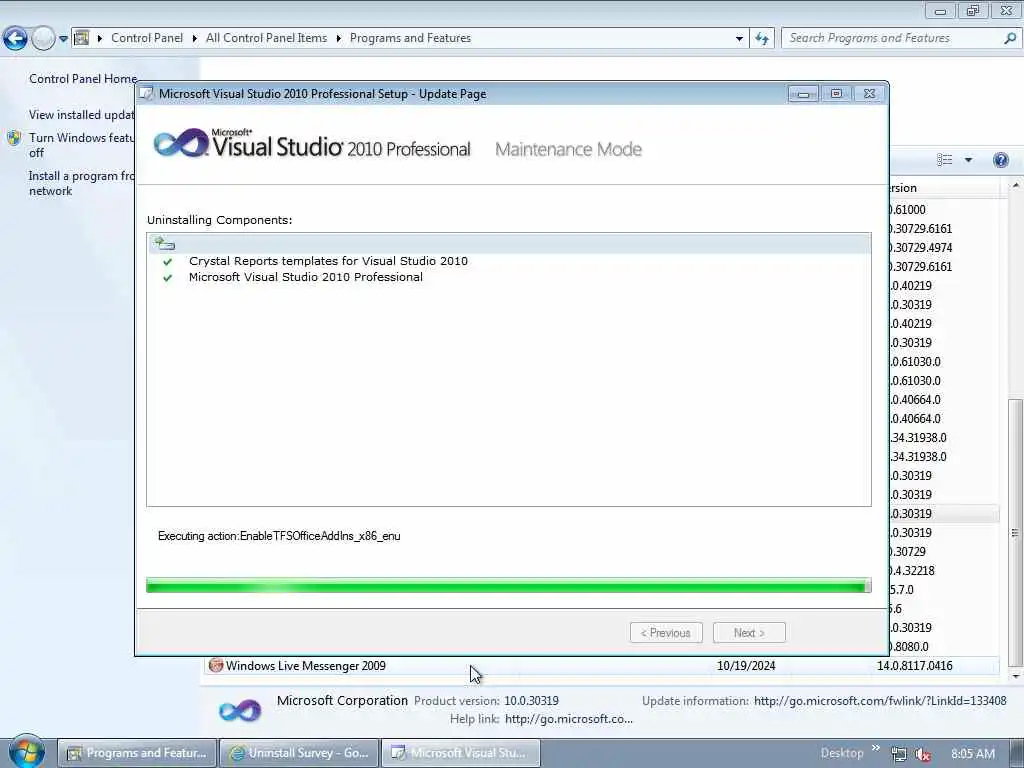Click the setup window title bar icon
The width and height of the screenshot is (1024, 768).
click(147, 93)
